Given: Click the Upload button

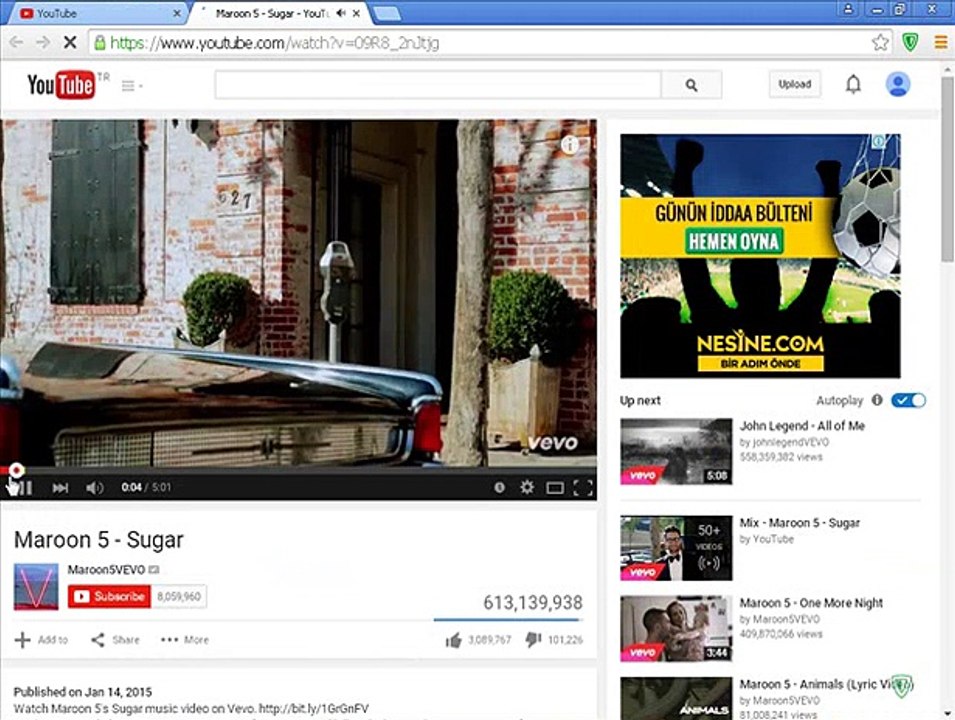Looking at the screenshot, I should tap(794, 84).
